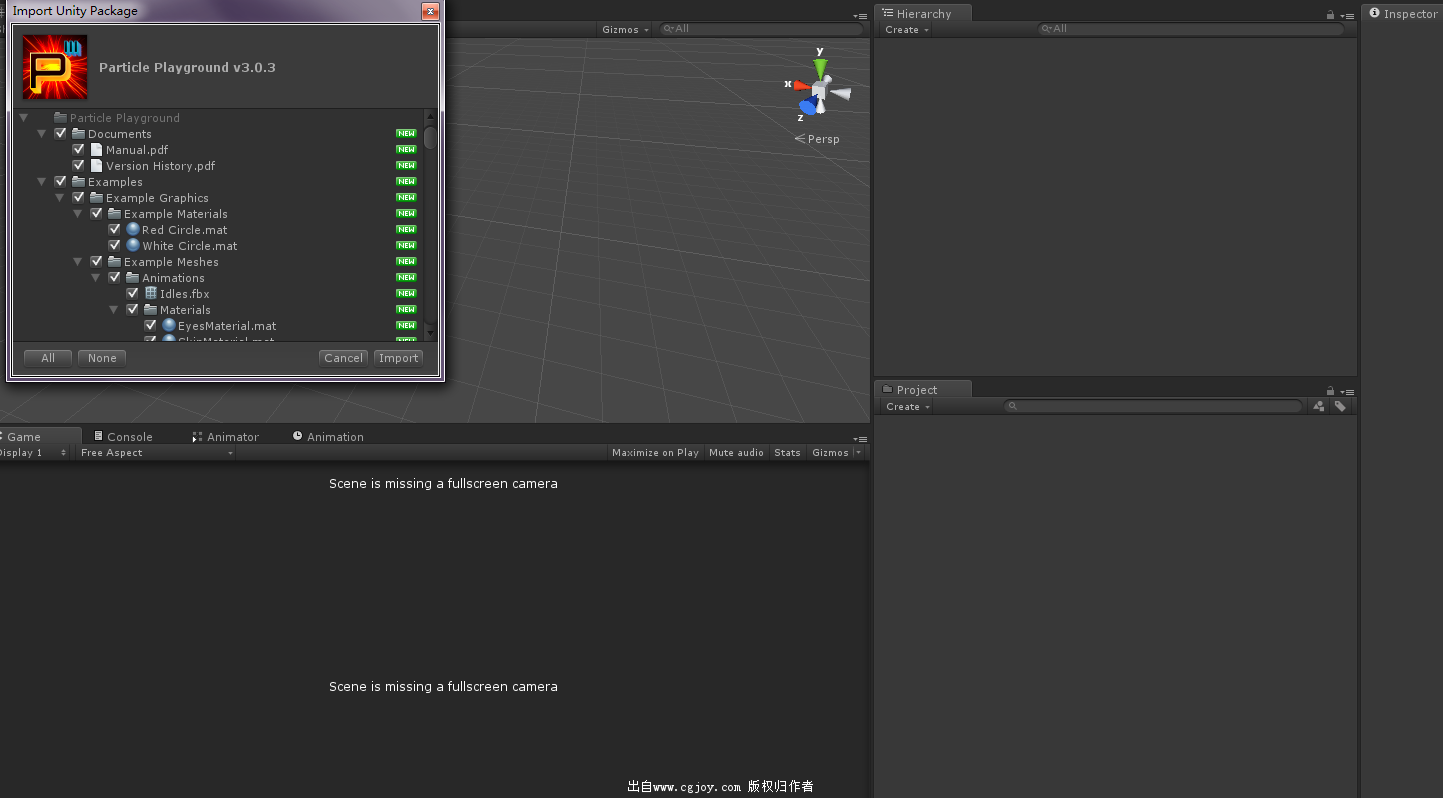This screenshot has height=798, width=1443.
Task: Toggle Maximize on Play in Game view
Action: 655,452
